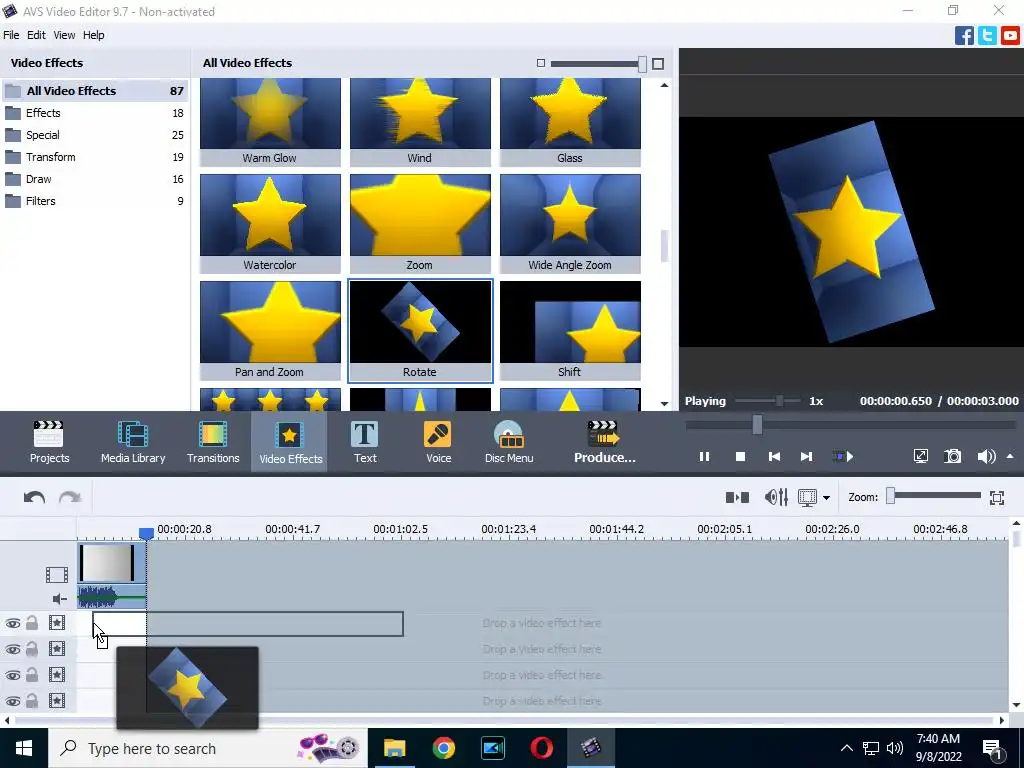The width and height of the screenshot is (1024, 768).
Task: Open the Text section
Action: (x=365, y=442)
